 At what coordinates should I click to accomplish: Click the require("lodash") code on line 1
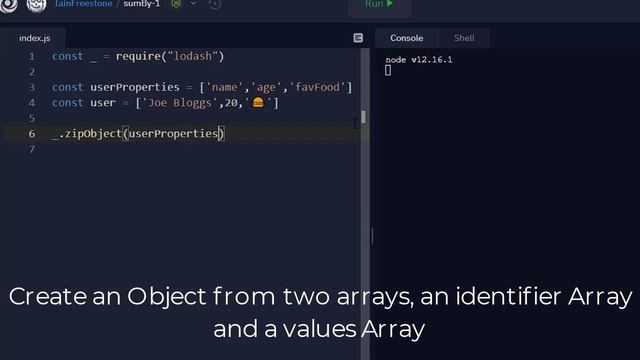tap(170, 56)
